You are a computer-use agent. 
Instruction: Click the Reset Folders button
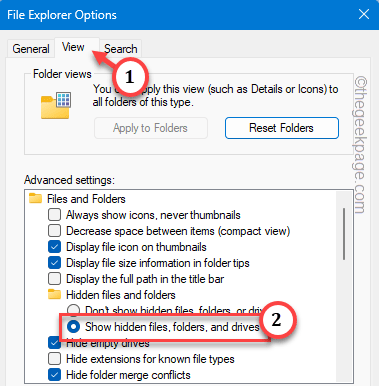[282, 128]
